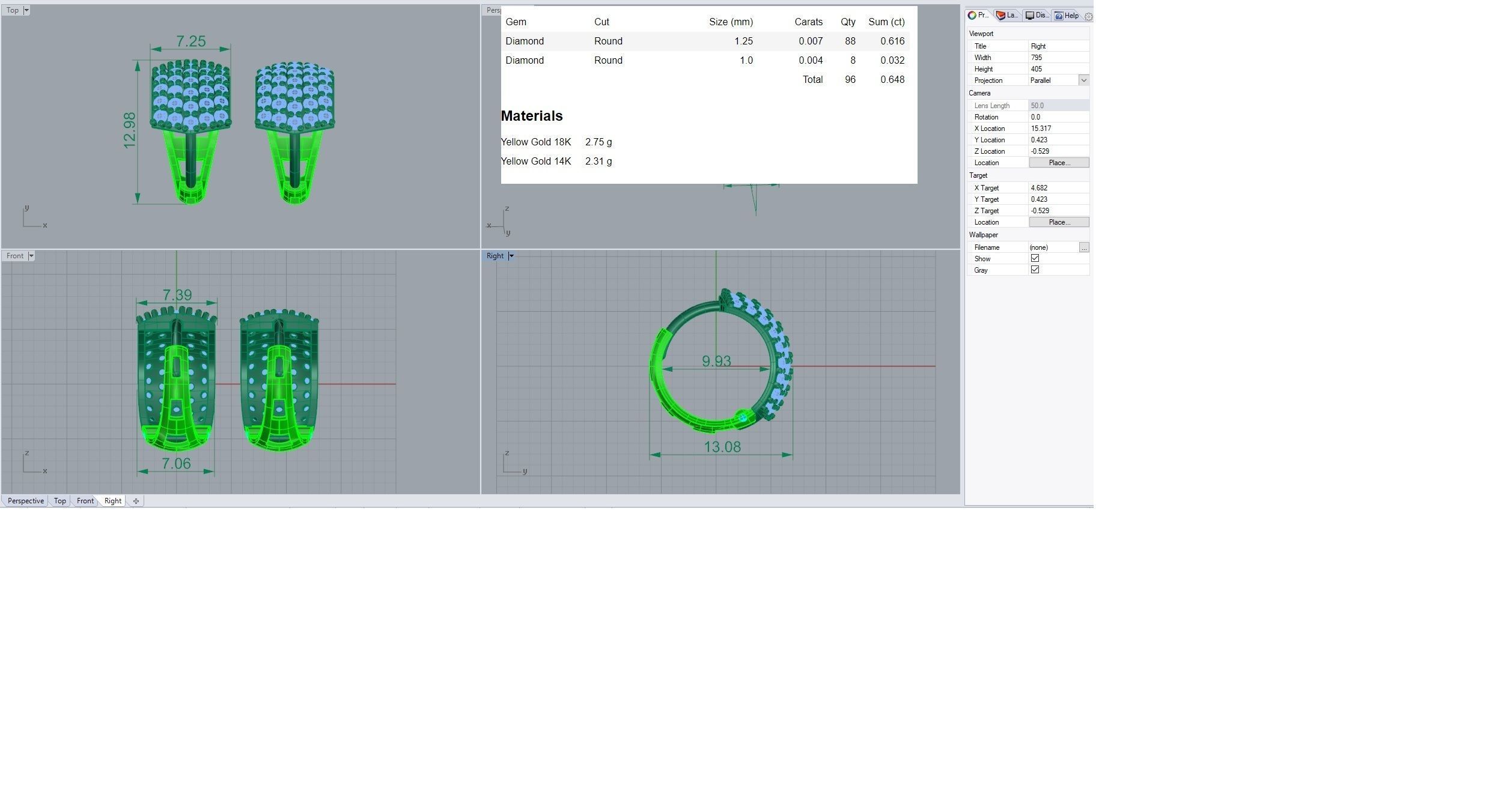Switch to the Layers panel tab

click(1007, 16)
